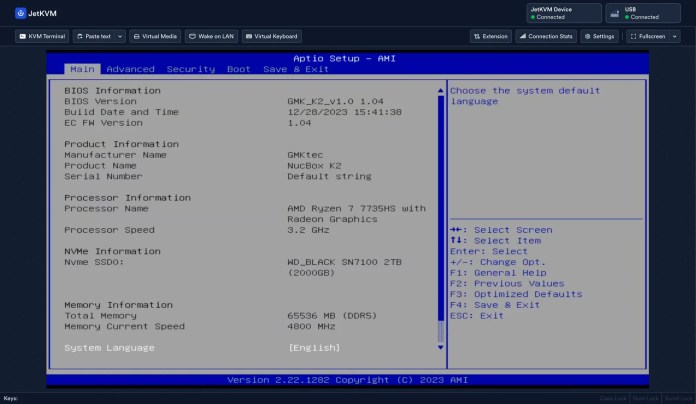Click the BIOS scrollbar down arrow
Image resolution: width=696 pixels, height=404 pixels.
coord(440,348)
